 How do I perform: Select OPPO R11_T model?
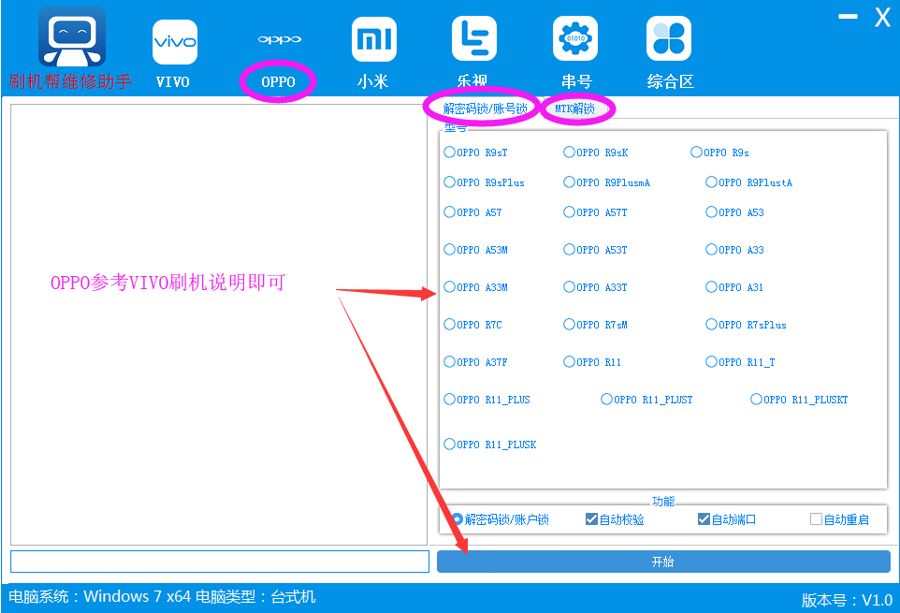click(x=740, y=362)
